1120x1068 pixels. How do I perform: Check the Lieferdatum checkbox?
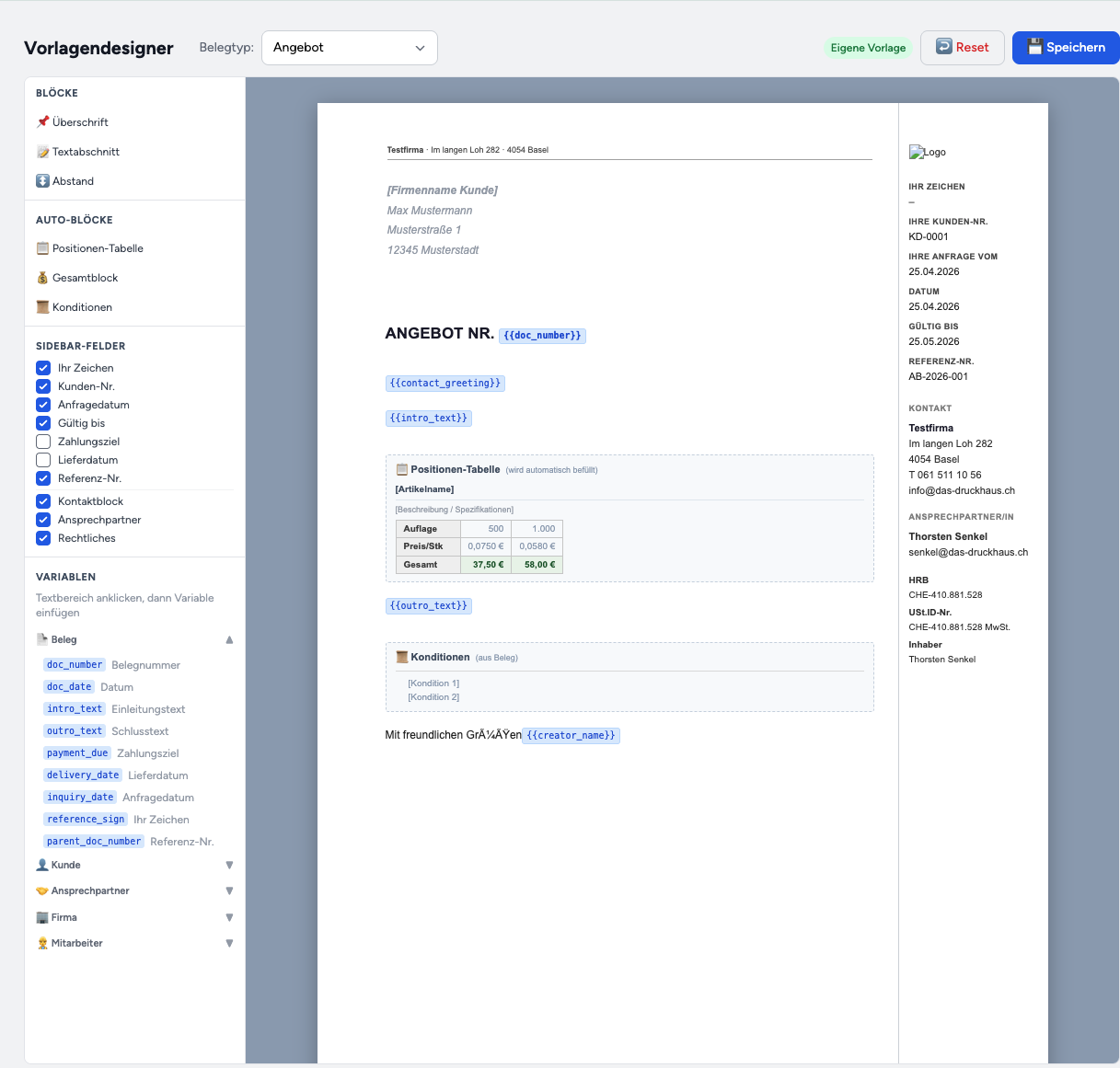41,459
